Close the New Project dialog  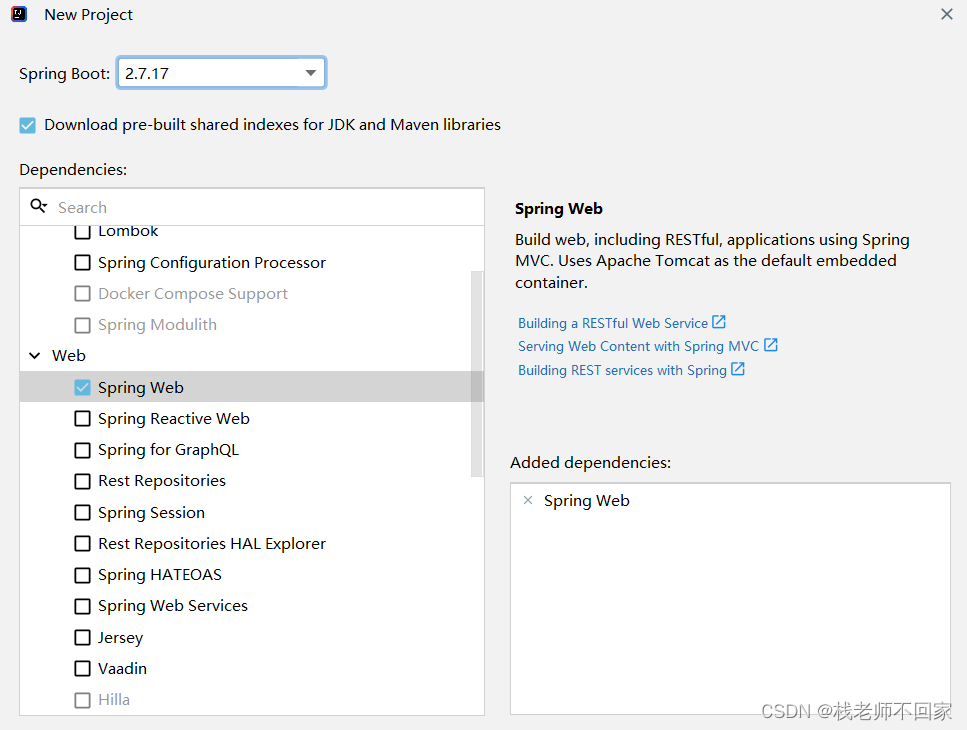(947, 14)
